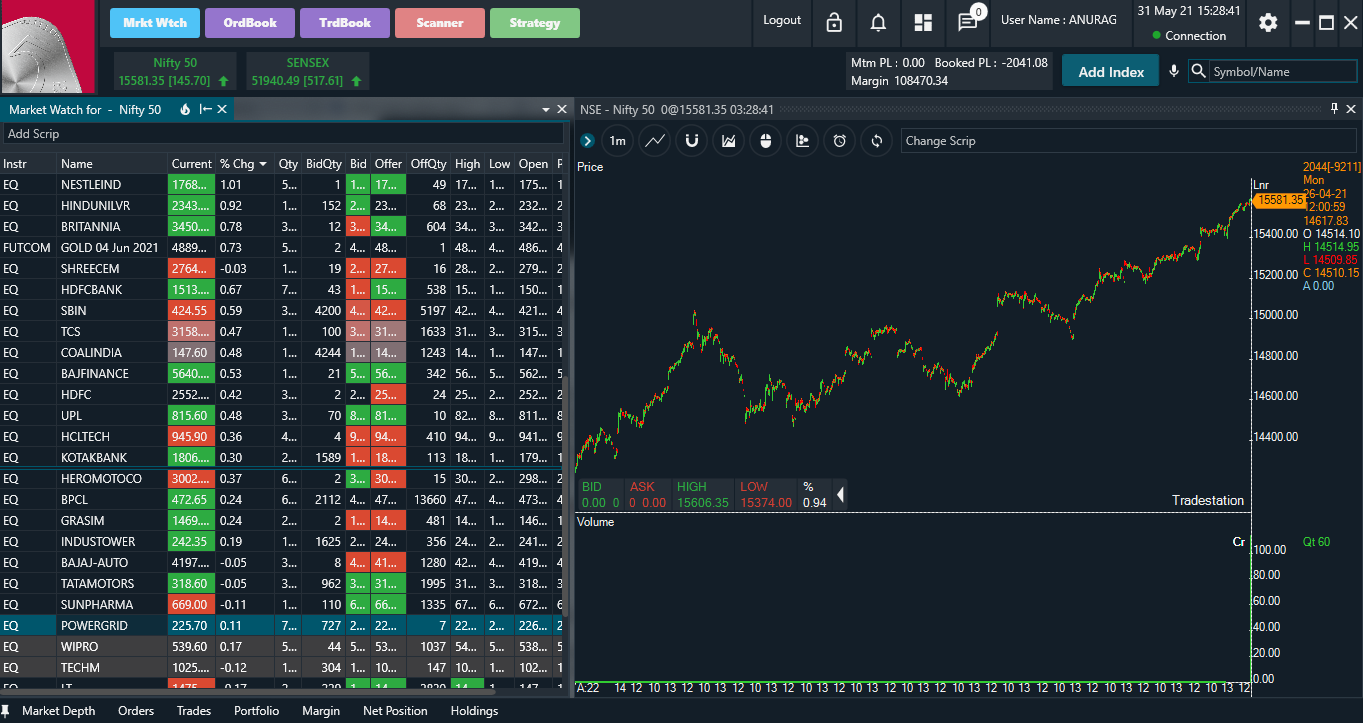Select the HDFCBANK row
The height and width of the screenshot is (723, 1363).
click(283, 290)
